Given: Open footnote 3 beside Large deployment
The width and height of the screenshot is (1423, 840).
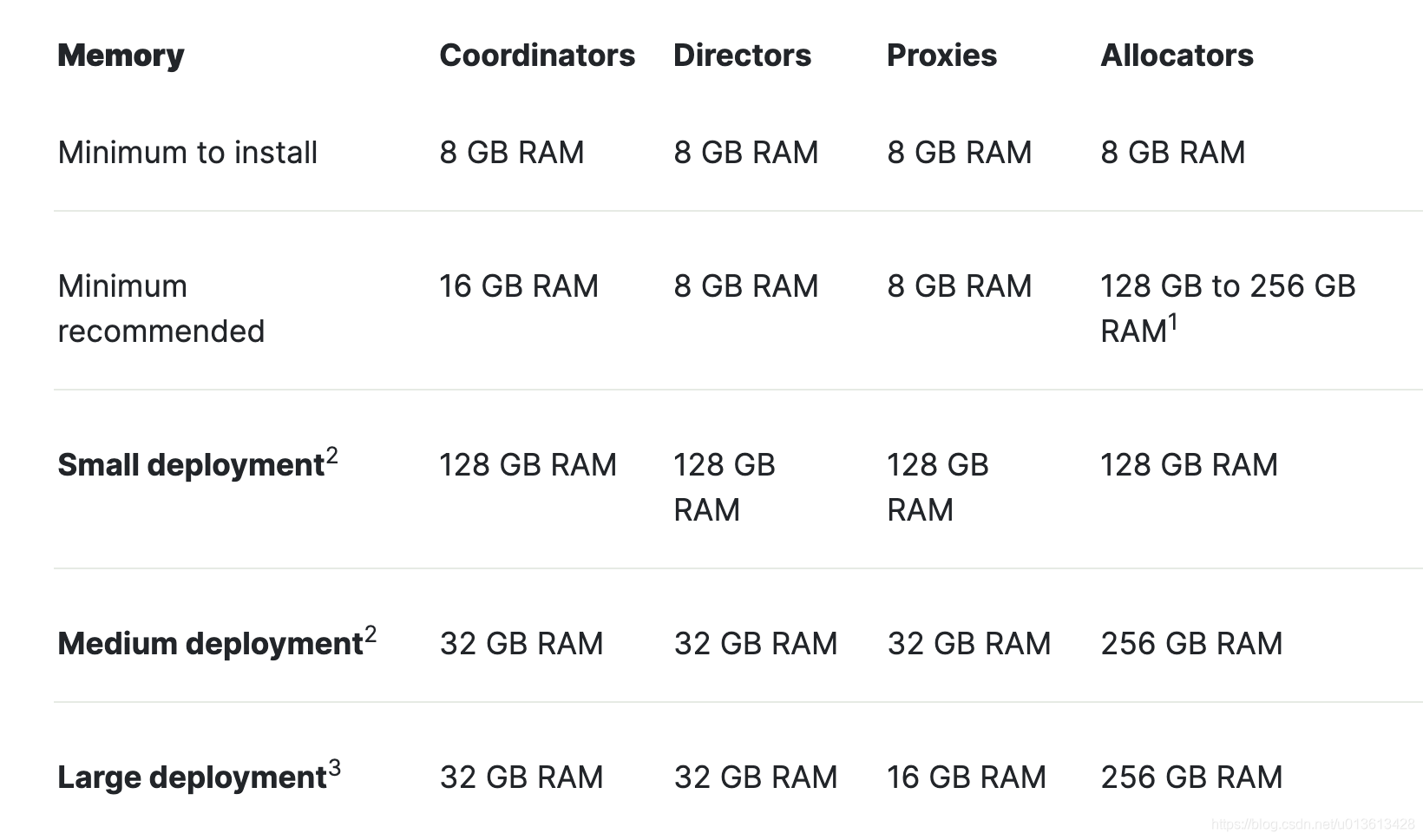Looking at the screenshot, I should (335, 768).
